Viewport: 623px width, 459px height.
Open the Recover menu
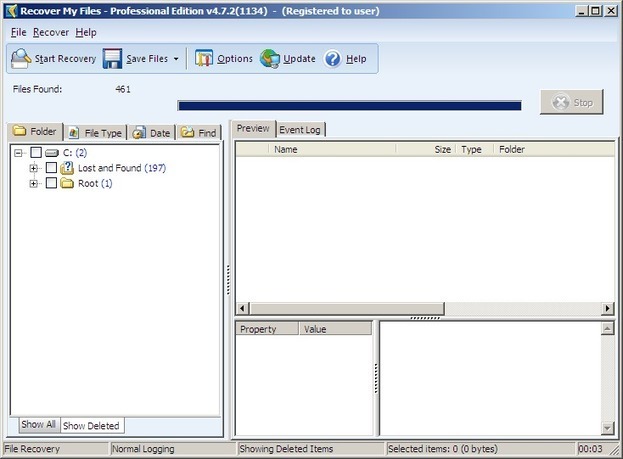click(x=50, y=32)
